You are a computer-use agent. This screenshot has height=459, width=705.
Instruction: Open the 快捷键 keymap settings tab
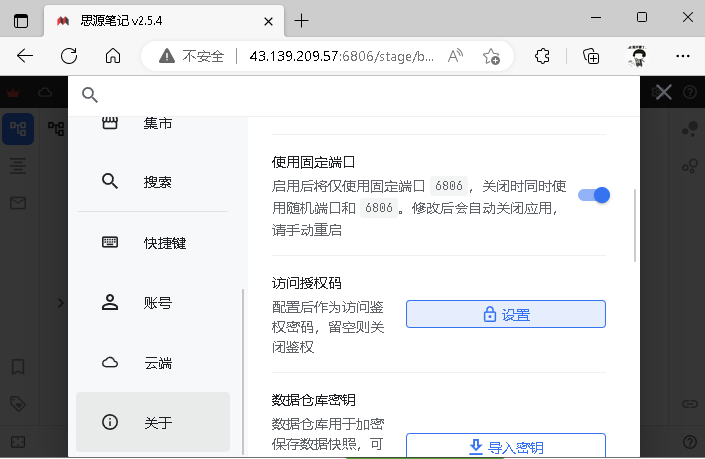pyautogui.click(x=153, y=243)
